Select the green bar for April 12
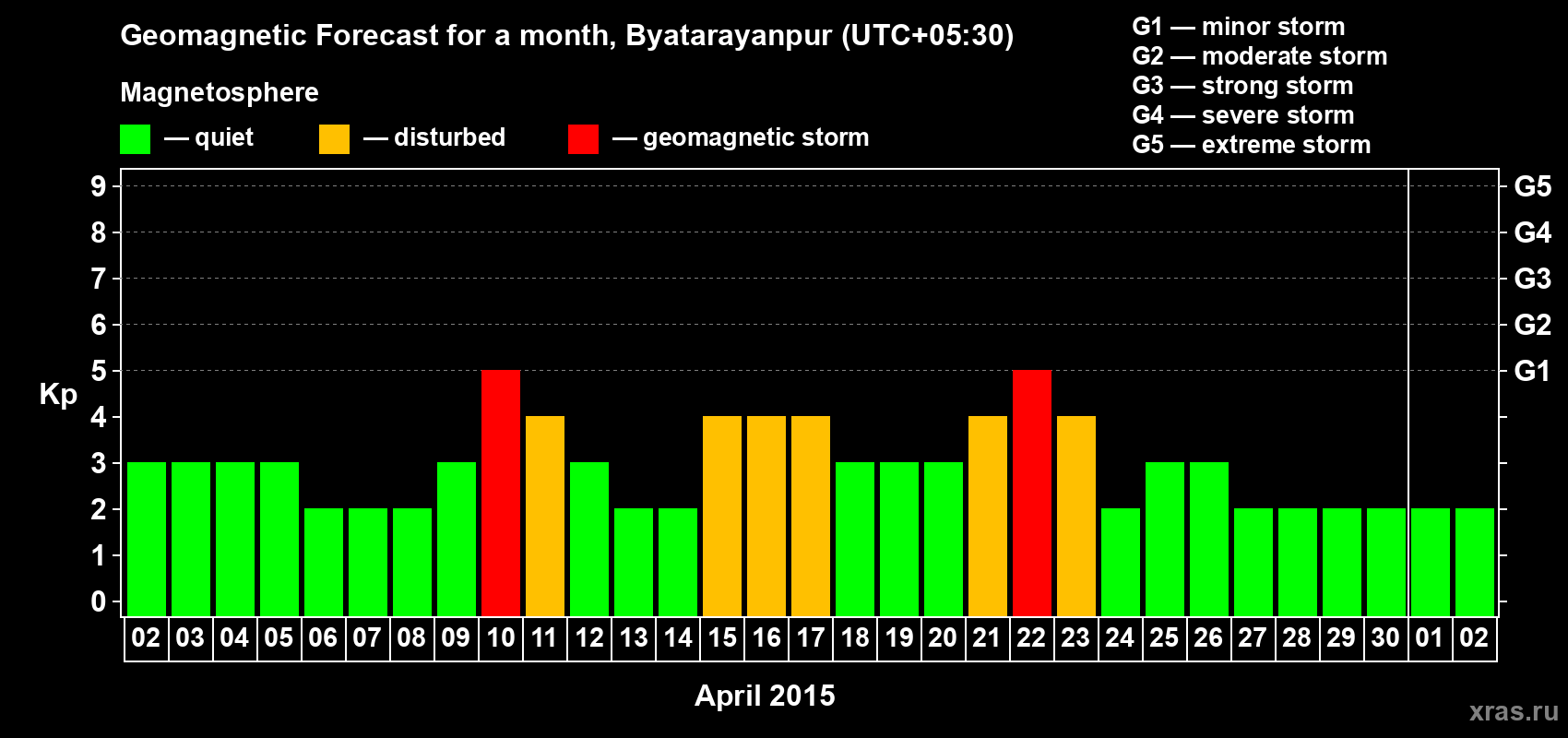Screen dimensions: 1568x738 coord(589,539)
